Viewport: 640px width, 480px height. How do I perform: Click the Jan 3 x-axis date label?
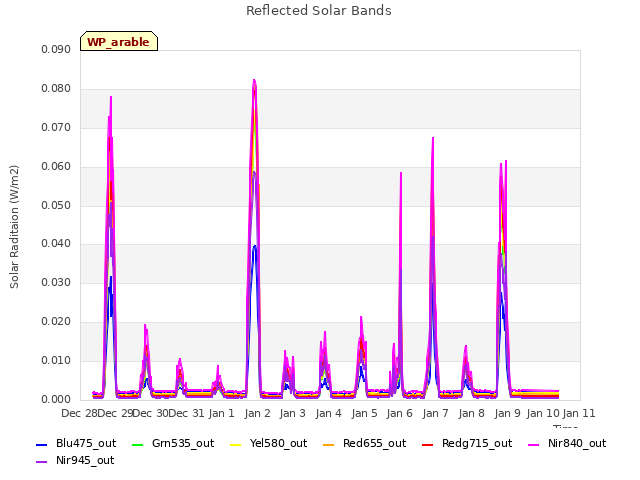click(293, 413)
